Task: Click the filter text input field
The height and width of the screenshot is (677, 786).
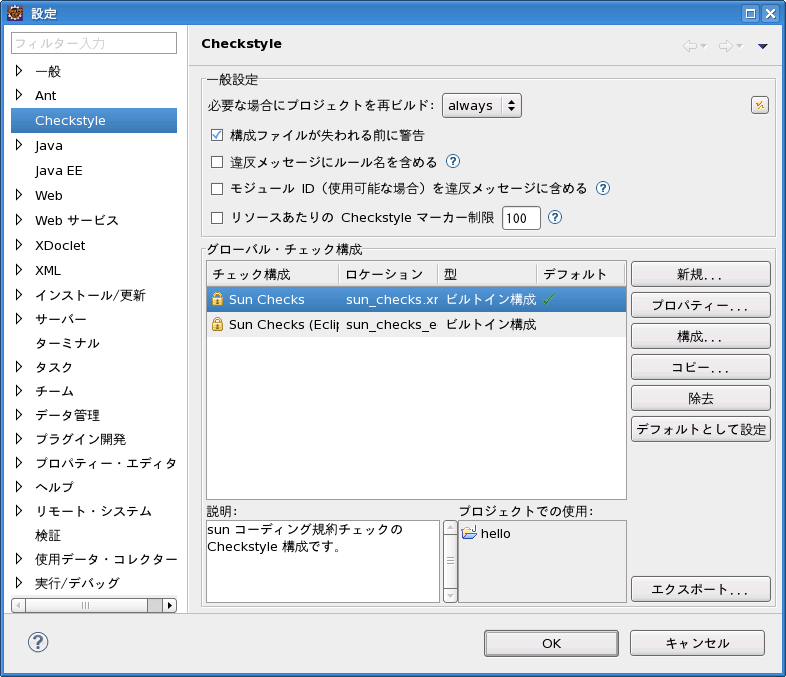Action: 94,43
